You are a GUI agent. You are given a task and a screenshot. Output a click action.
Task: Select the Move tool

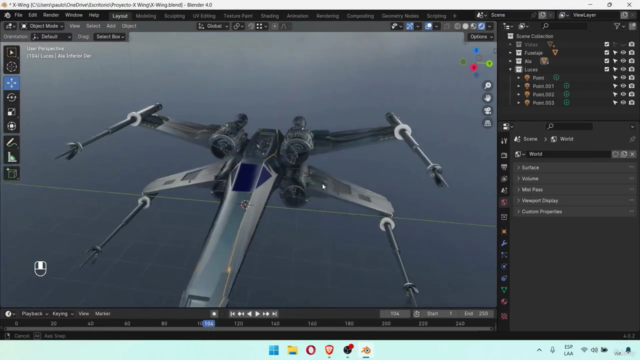[11, 83]
